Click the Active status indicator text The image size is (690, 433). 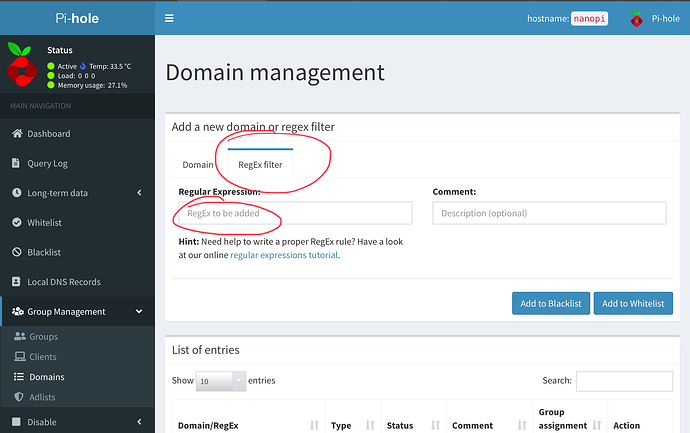[x=67, y=66]
